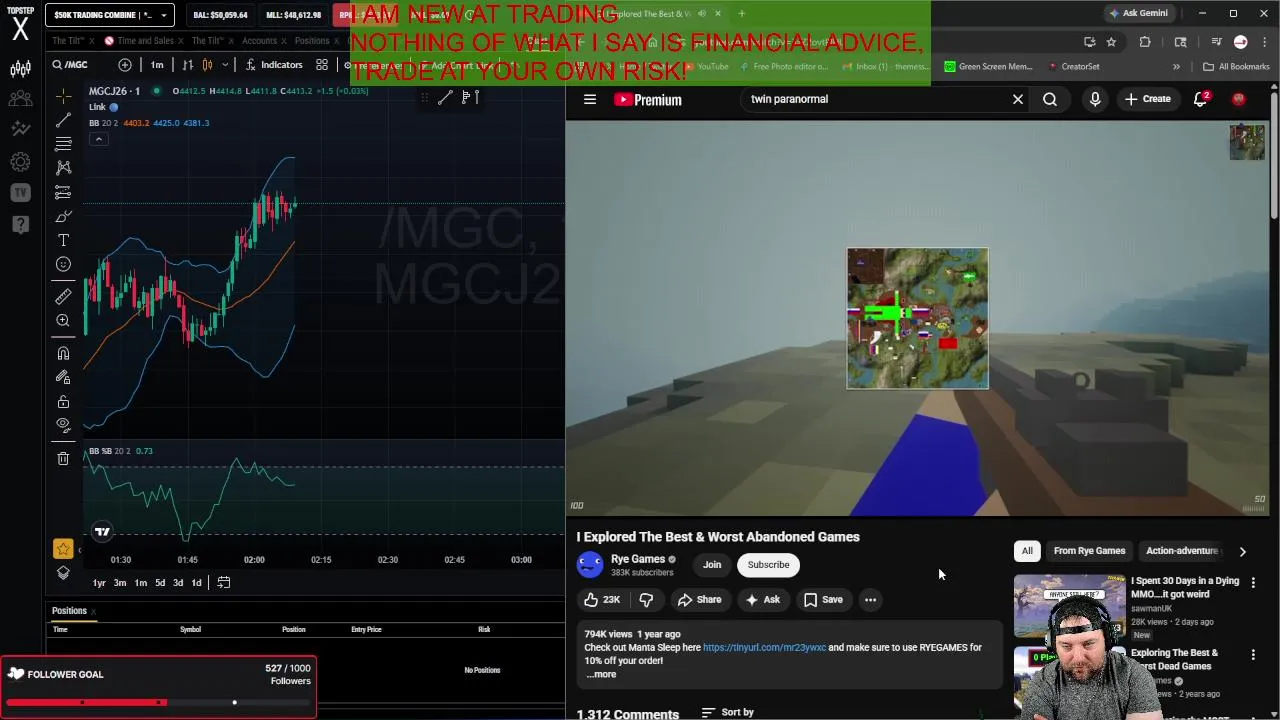
Task: Join the Rye Games channel membership
Action: point(712,565)
